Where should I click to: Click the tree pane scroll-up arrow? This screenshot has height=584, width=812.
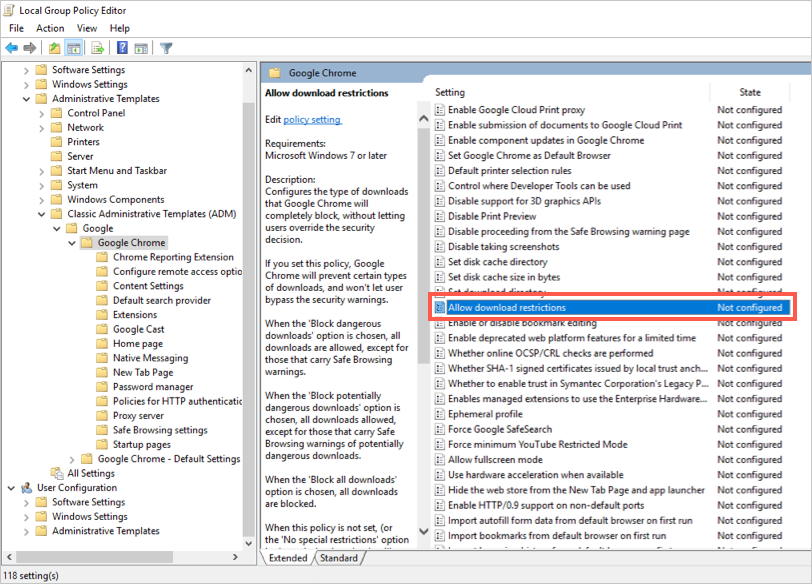(x=249, y=68)
